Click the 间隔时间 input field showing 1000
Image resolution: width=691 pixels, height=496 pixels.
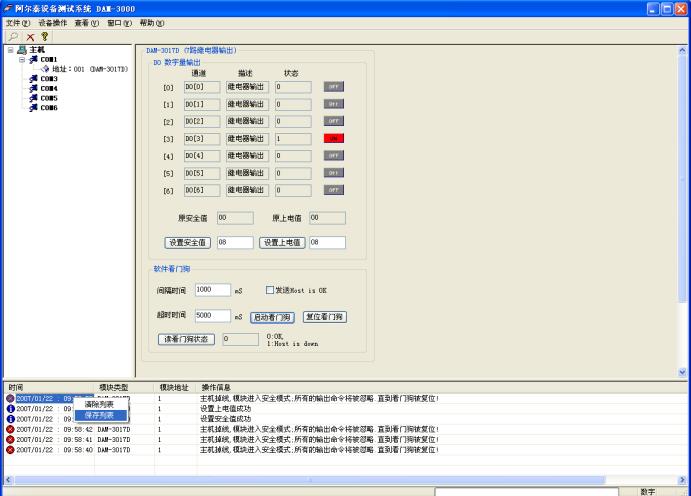212,290
